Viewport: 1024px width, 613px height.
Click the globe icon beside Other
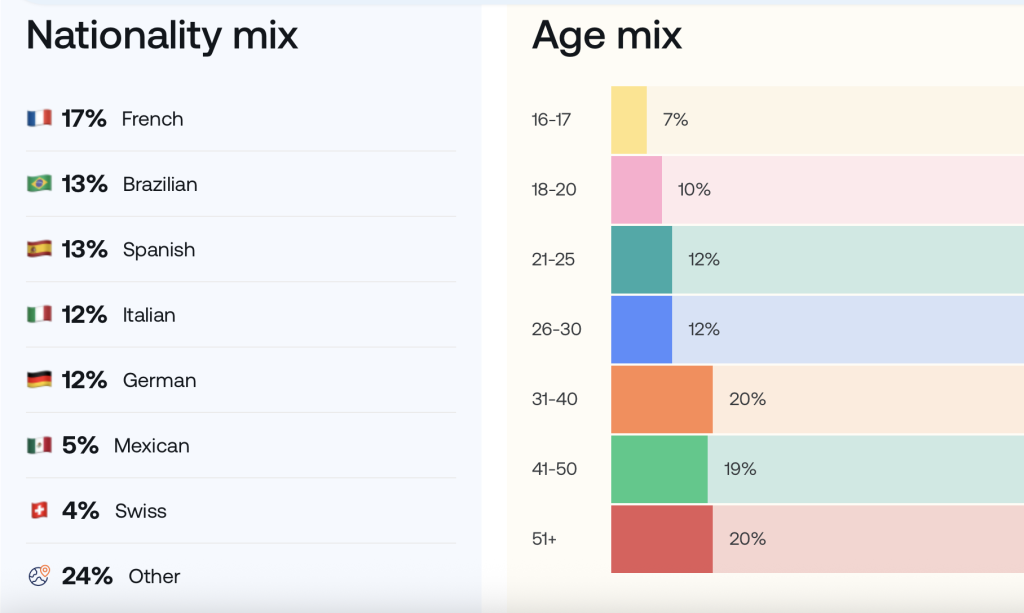pyautogui.click(x=39, y=576)
